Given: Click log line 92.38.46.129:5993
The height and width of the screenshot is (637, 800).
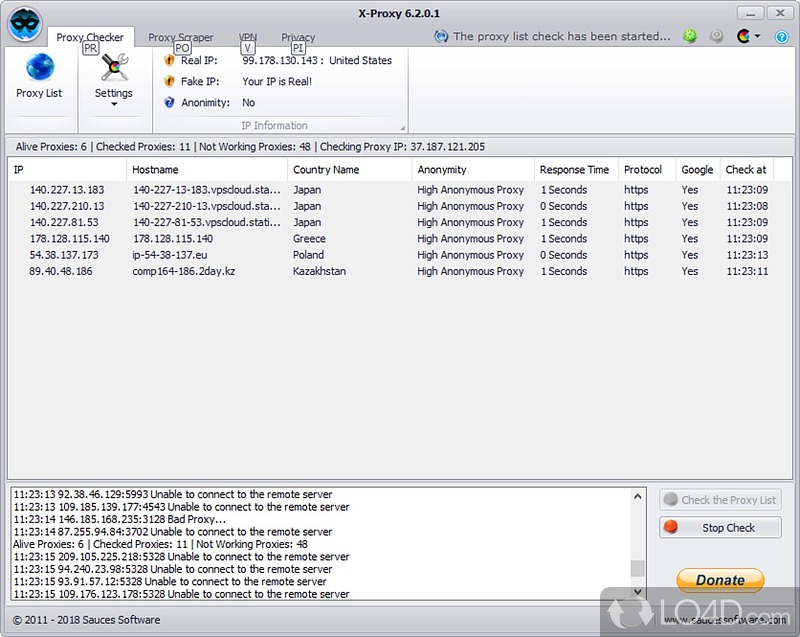Looking at the screenshot, I should tap(172, 494).
